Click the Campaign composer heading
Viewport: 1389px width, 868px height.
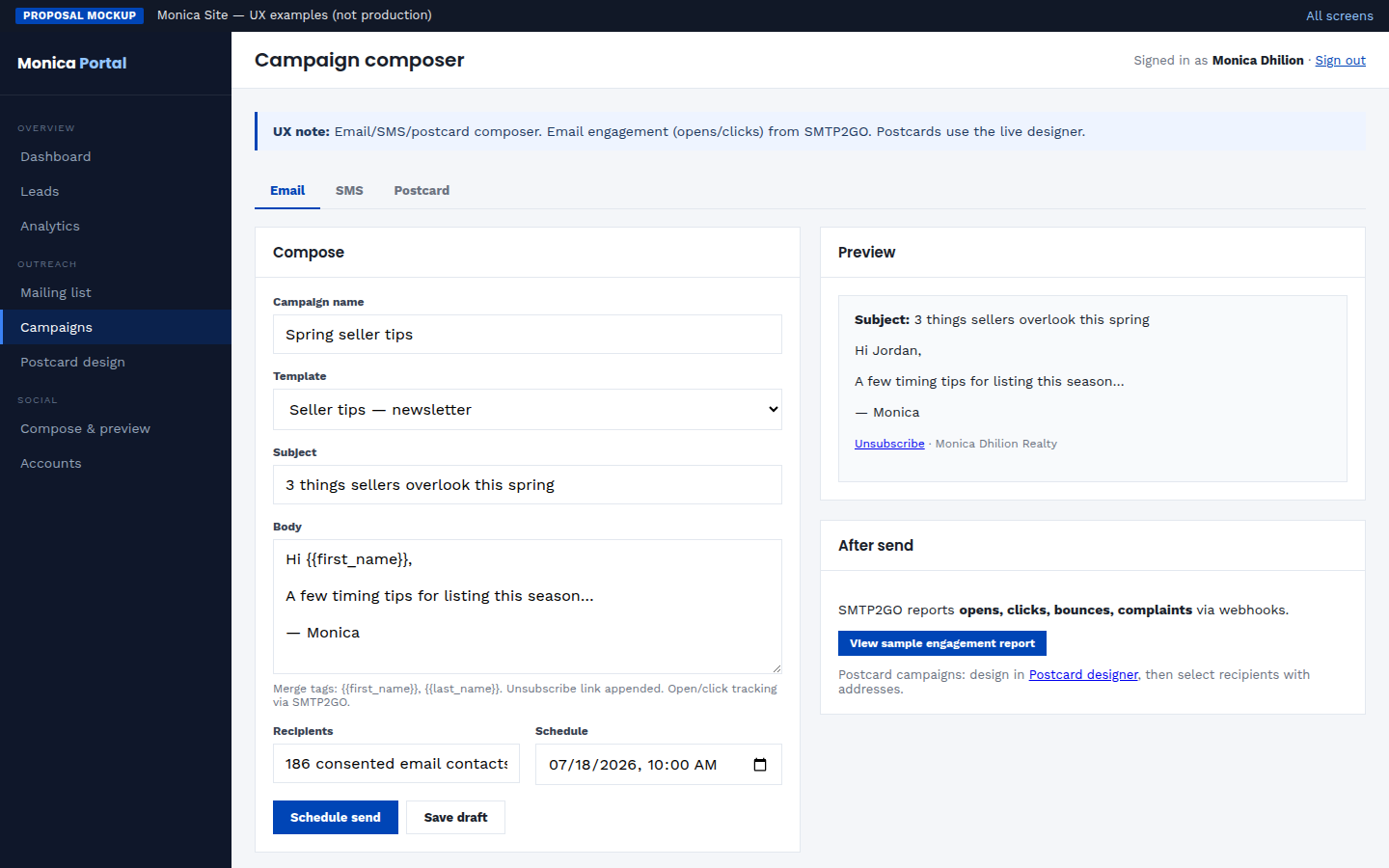pos(359,60)
